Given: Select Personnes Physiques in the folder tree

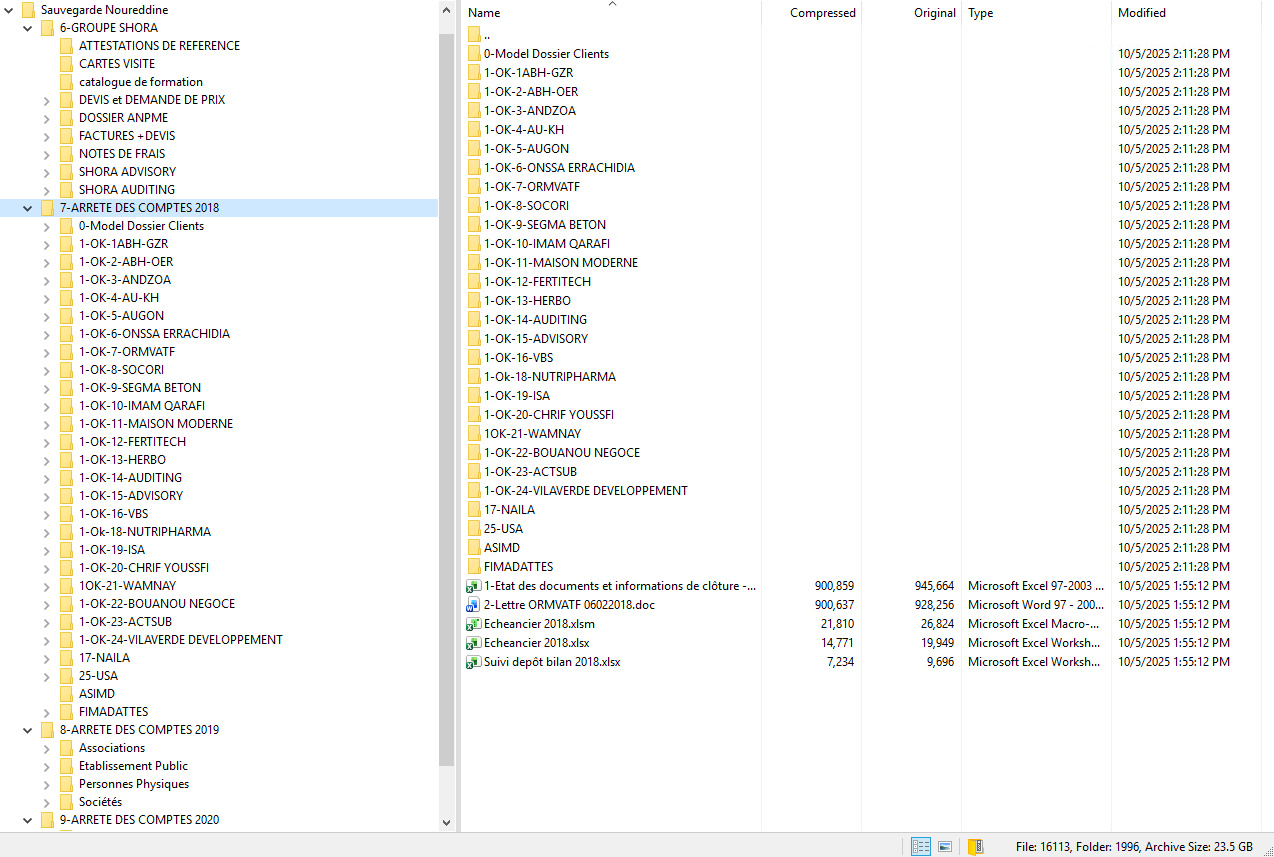Looking at the screenshot, I should coord(134,784).
